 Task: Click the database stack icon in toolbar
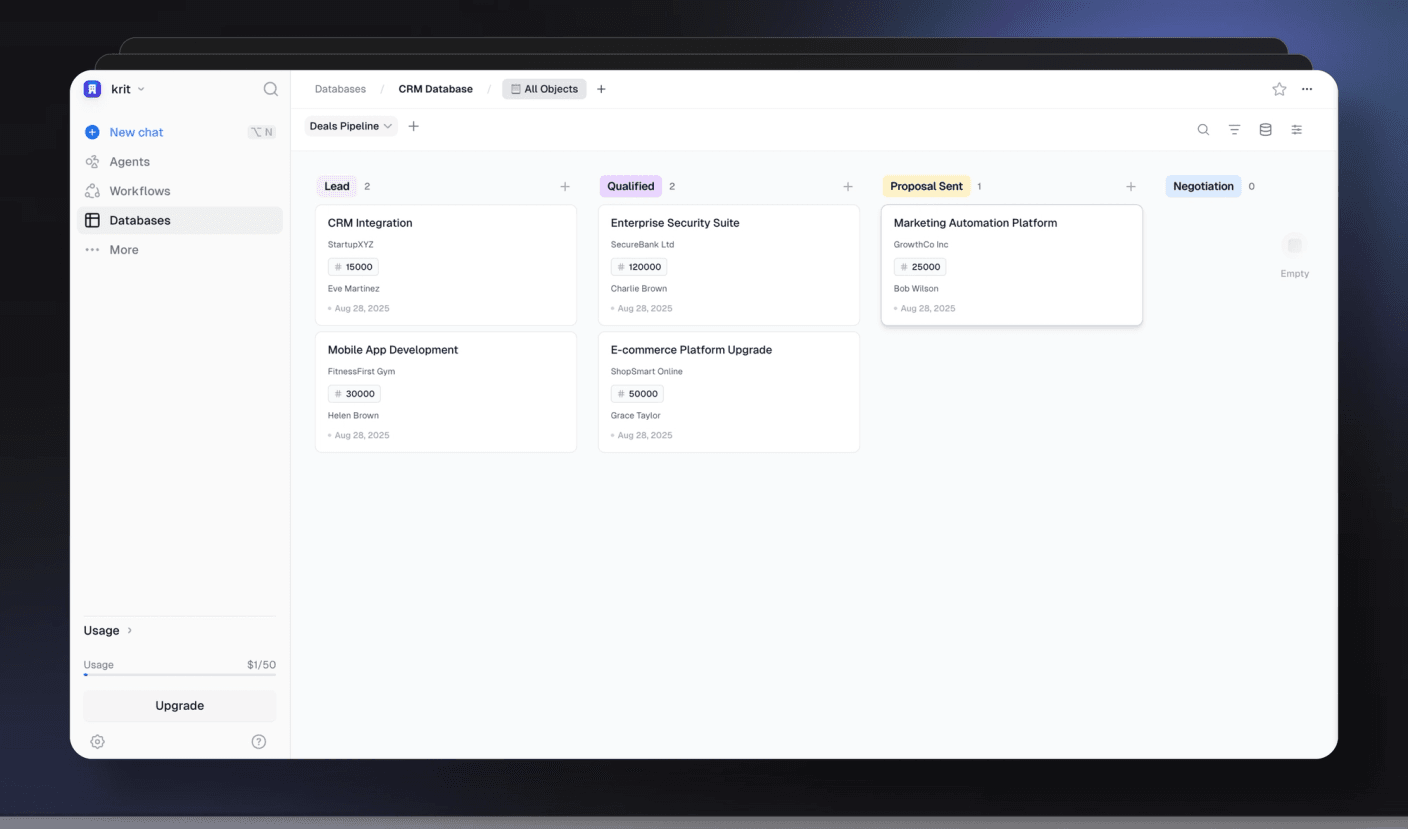pos(1265,130)
